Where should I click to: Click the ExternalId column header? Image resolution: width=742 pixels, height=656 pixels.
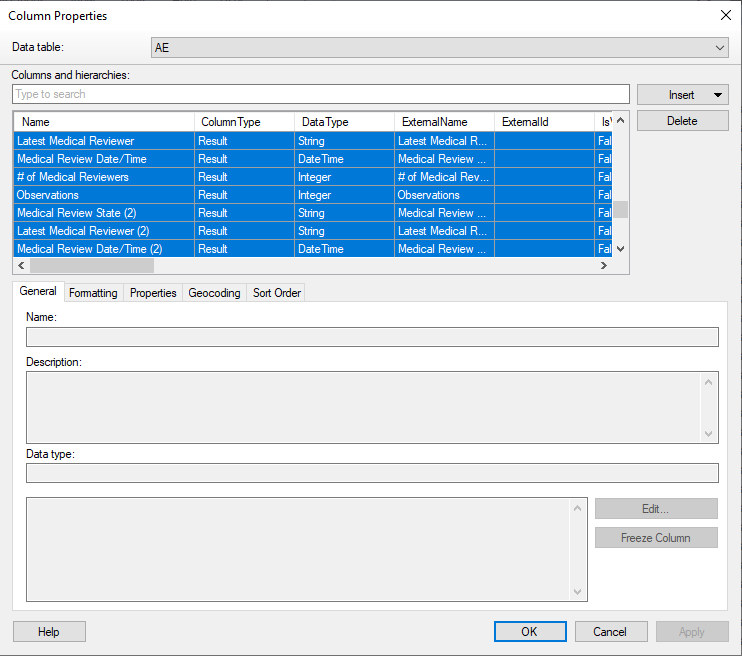[544, 122]
